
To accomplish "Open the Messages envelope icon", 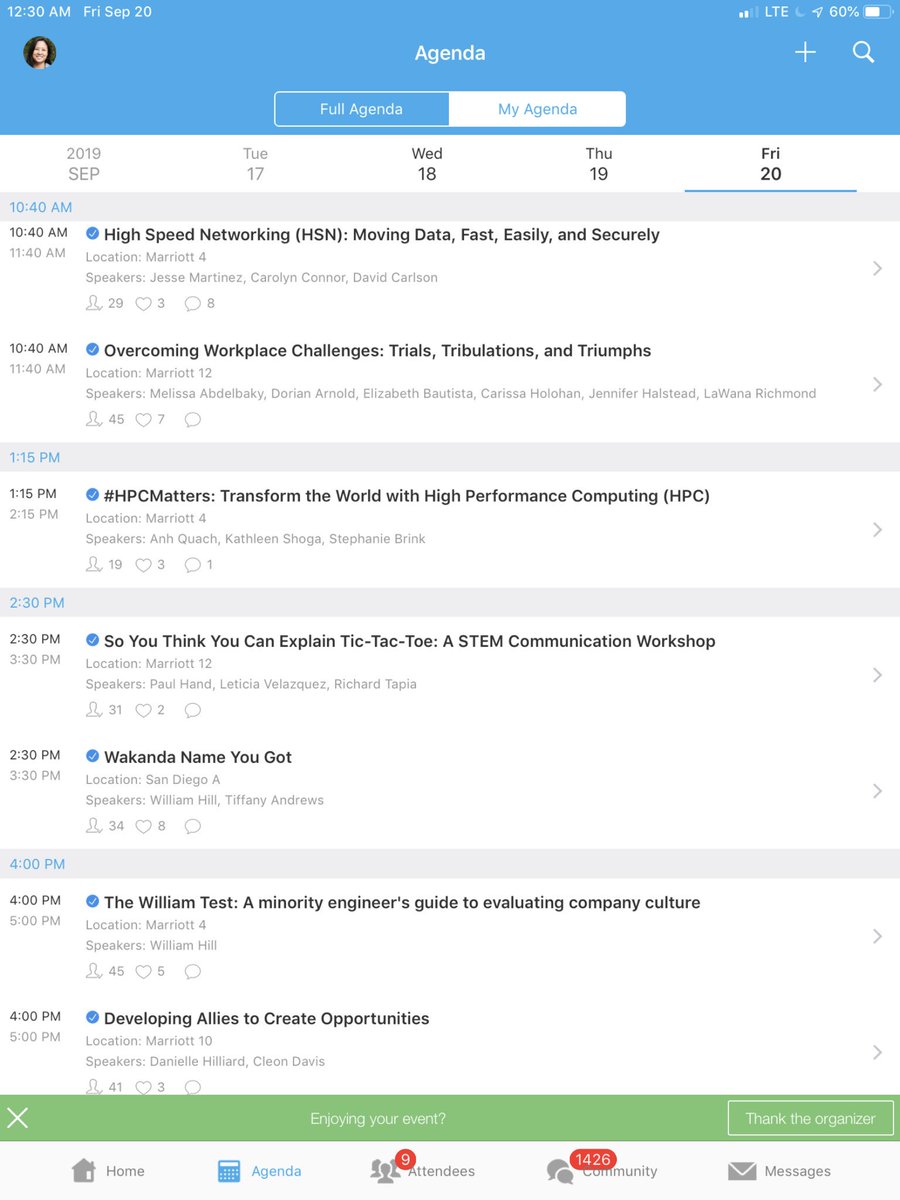I will pyautogui.click(x=742, y=1170).
